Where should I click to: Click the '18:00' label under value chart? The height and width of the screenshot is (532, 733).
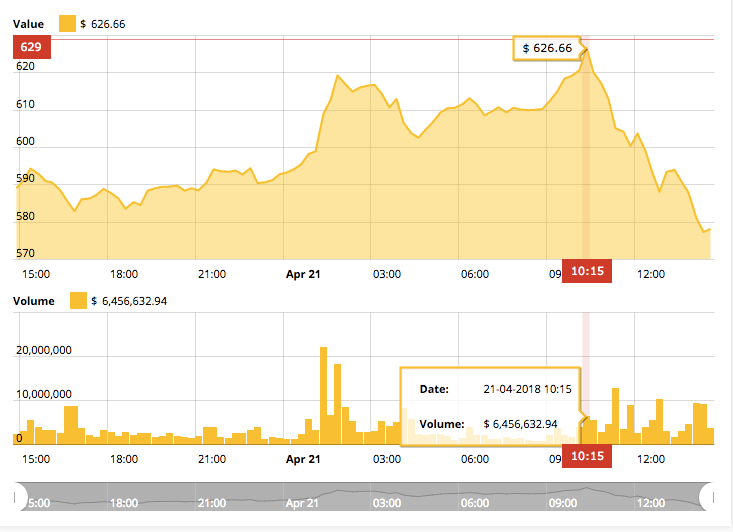coord(124,274)
